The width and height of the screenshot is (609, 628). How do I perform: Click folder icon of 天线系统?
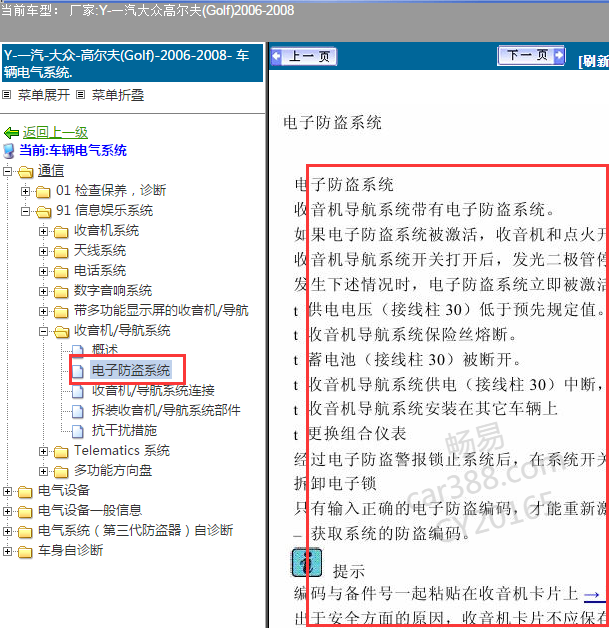coord(61,252)
